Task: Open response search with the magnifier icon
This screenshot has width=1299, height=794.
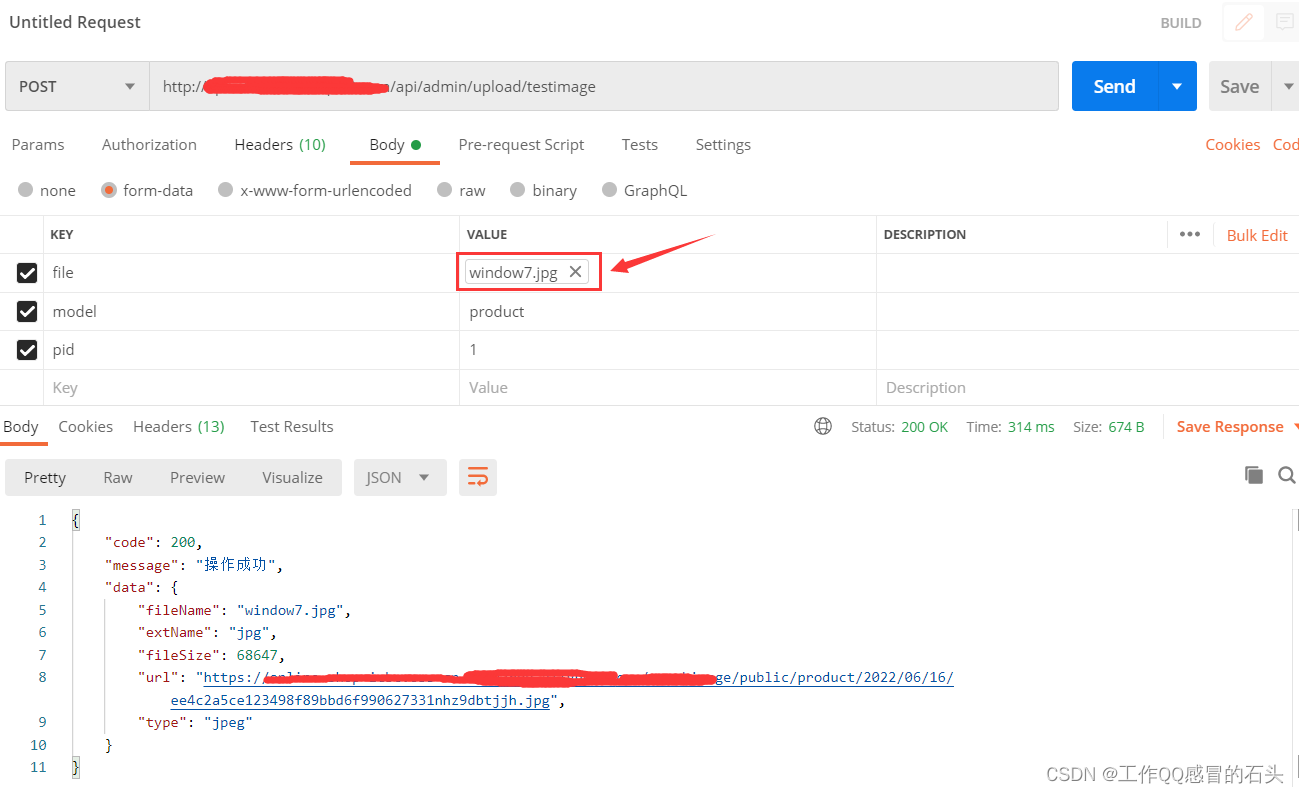Action: [1287, 475]
